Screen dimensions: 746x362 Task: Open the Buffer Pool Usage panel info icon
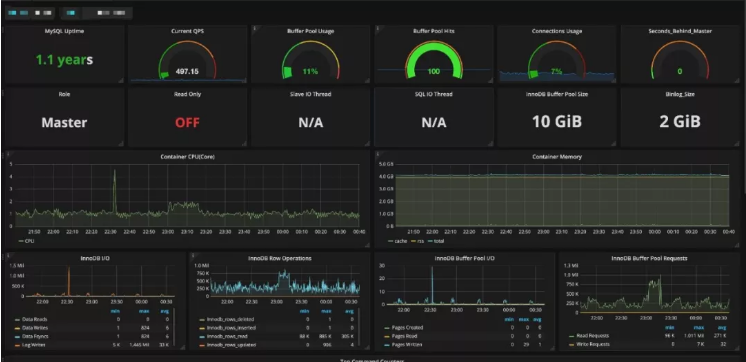pyautogui.click(x=255, y=29)
